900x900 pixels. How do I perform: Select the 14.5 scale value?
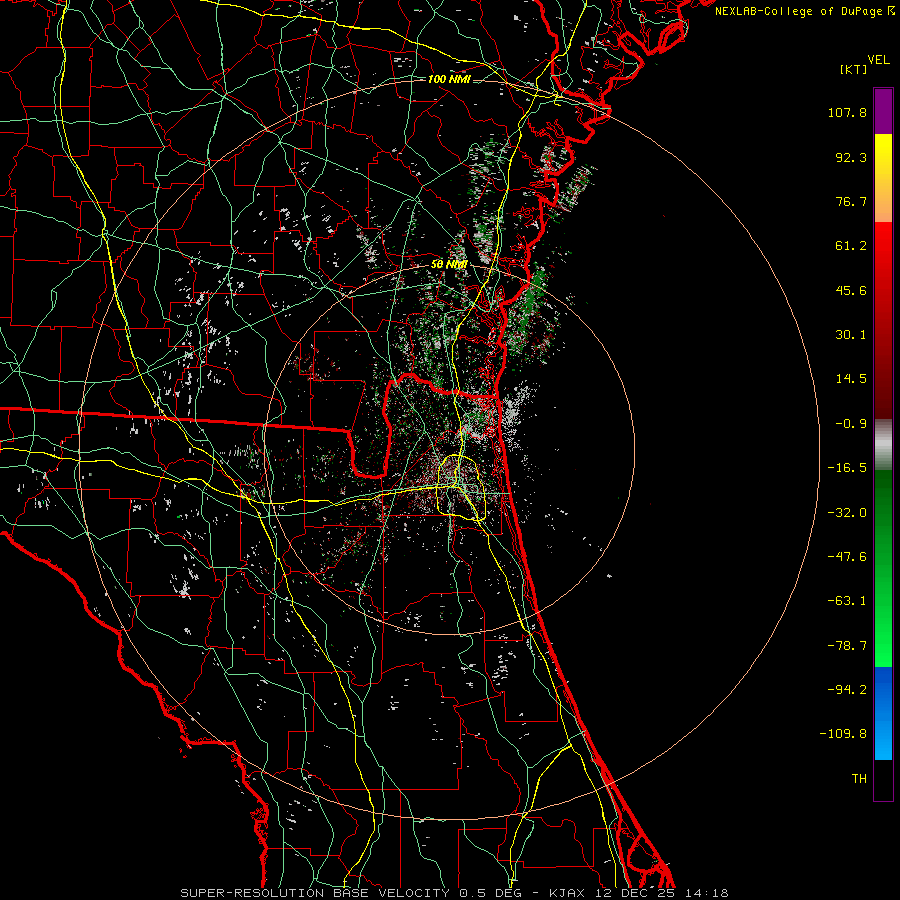pos(851,379)
